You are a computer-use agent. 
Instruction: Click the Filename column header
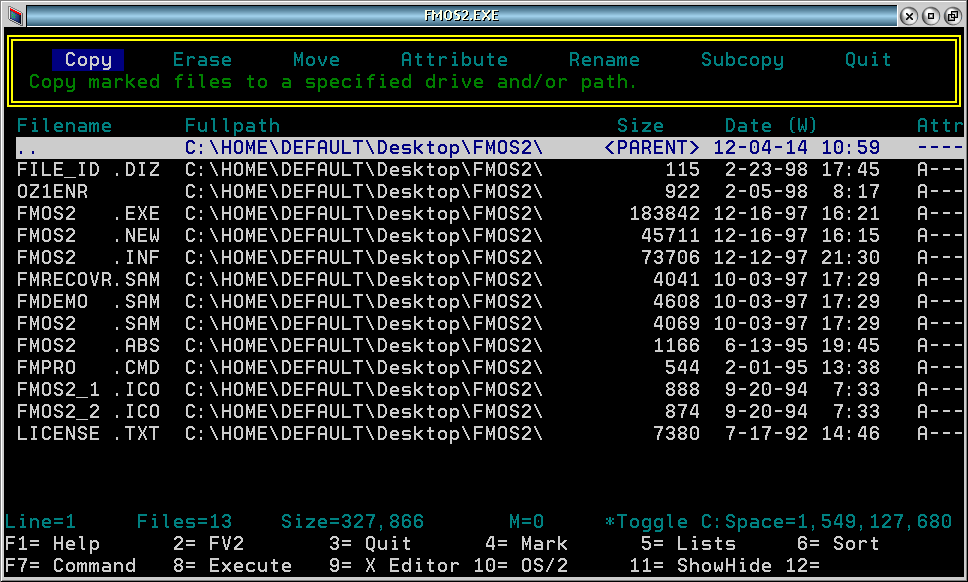click(x=64, y=126)
